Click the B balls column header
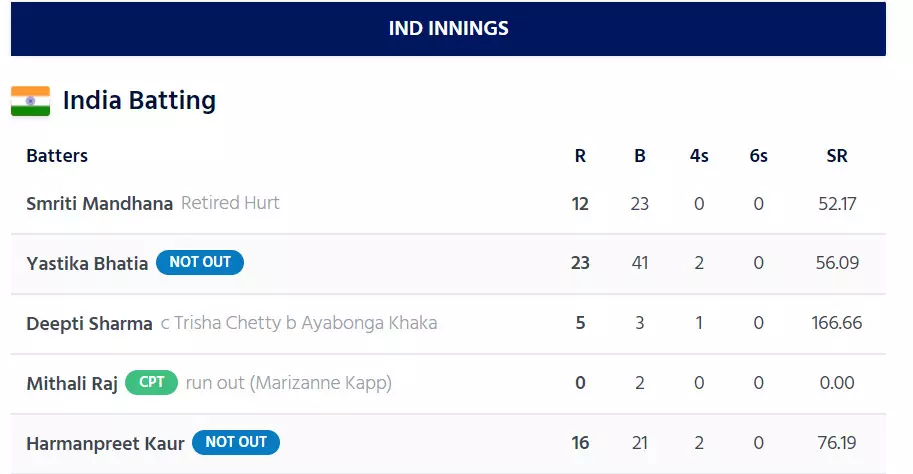Screen dimensions: 913x474 tap(640, 156)
